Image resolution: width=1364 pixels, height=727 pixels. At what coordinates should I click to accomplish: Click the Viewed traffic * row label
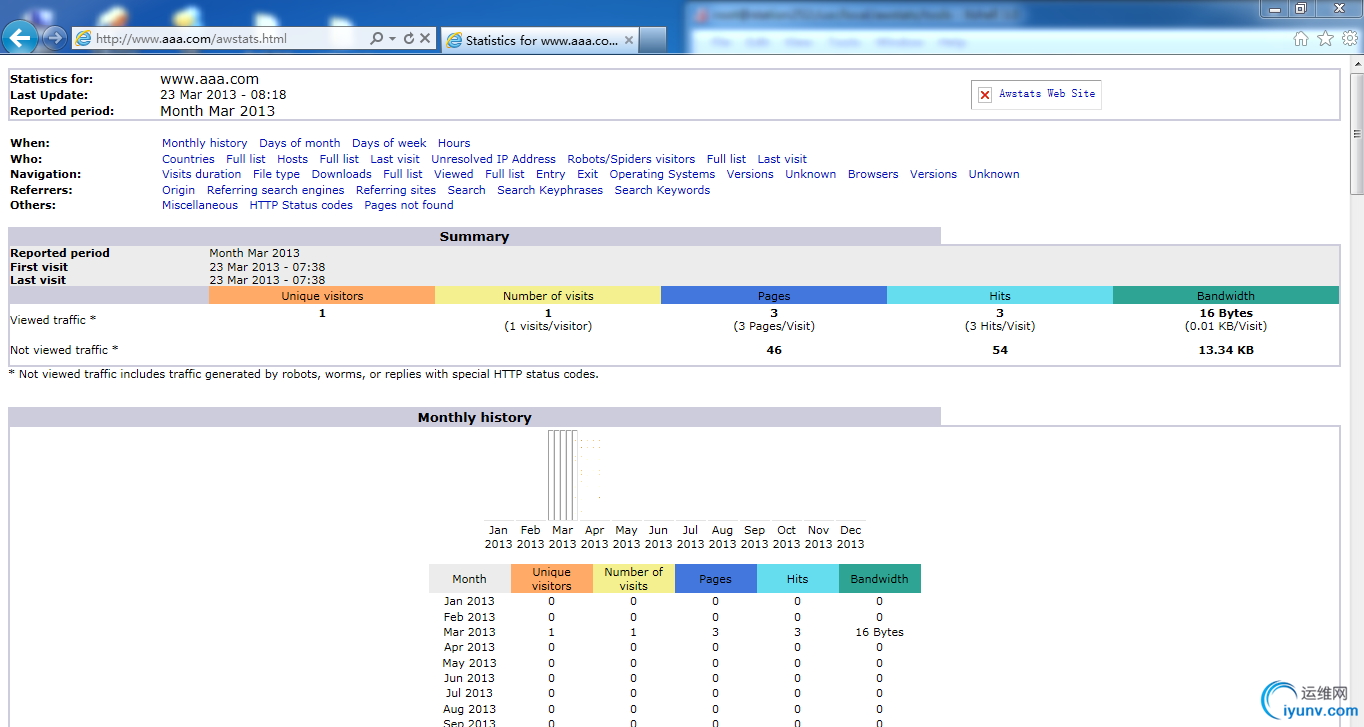point(53,320)
